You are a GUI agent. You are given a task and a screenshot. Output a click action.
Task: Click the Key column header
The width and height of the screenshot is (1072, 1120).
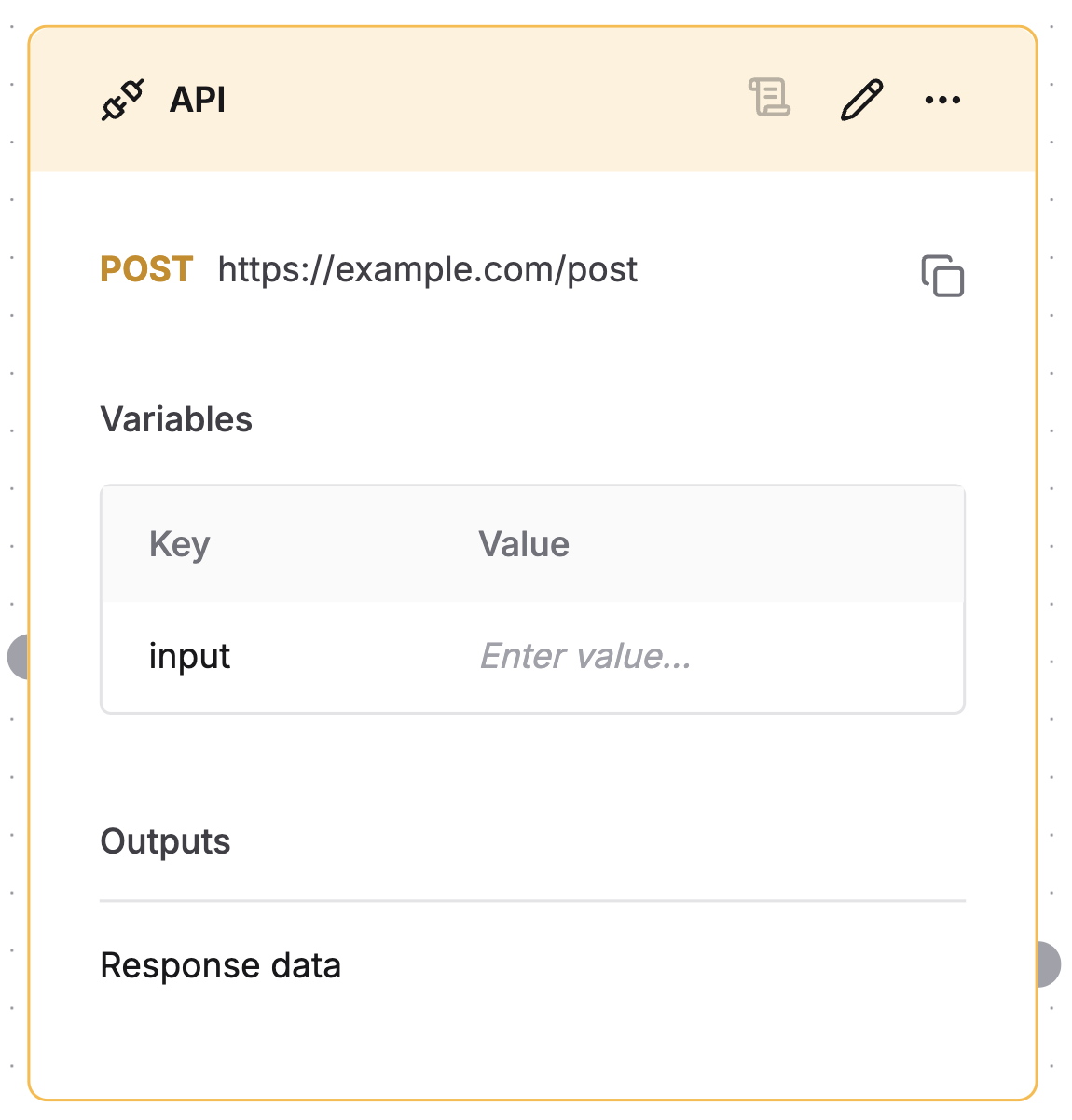pyautogui.click(x=179, y=544)
